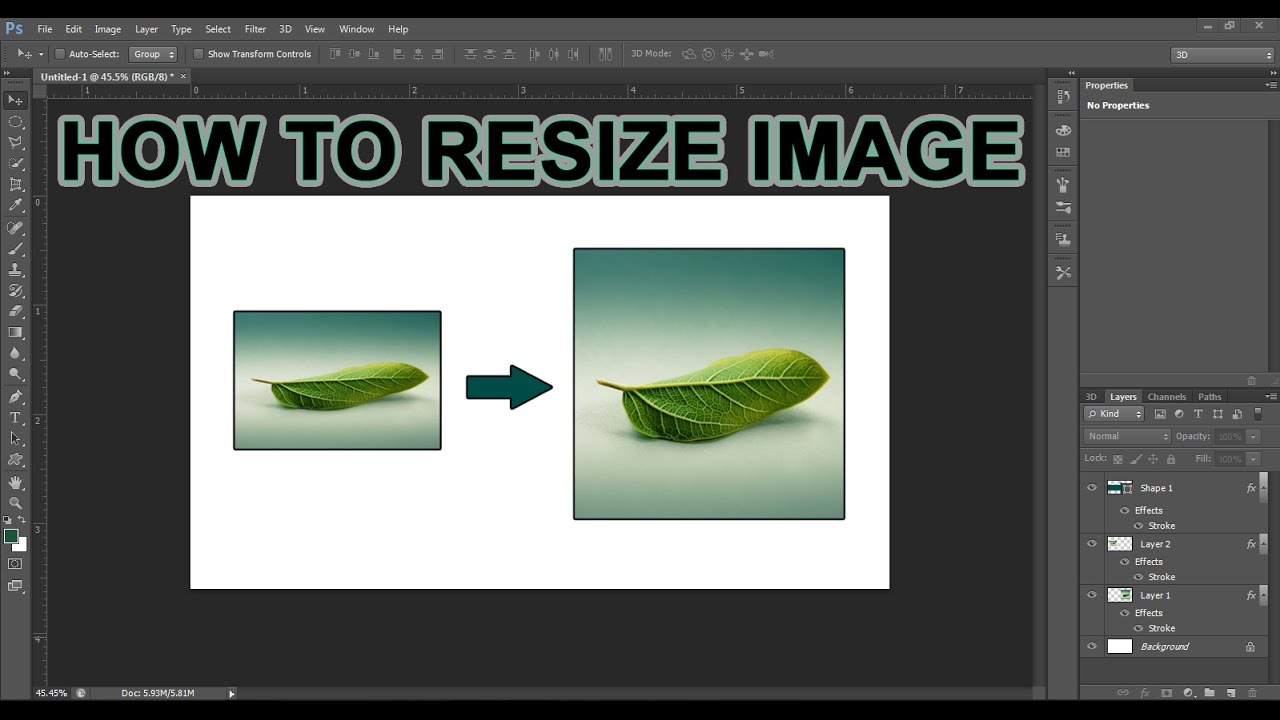Click the link layers icon
The height and width of the screenshot is (720, 1280).
[x=1122, y=693]
